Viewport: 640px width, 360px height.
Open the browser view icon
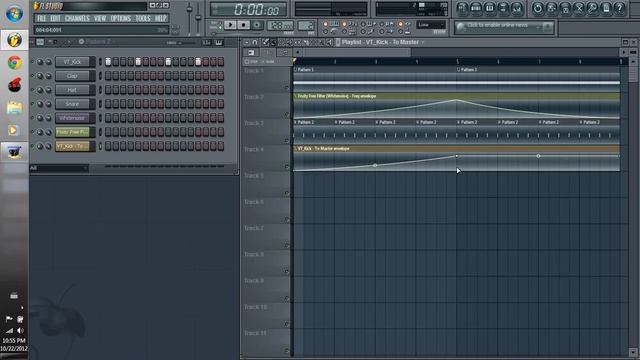(503, 8)
